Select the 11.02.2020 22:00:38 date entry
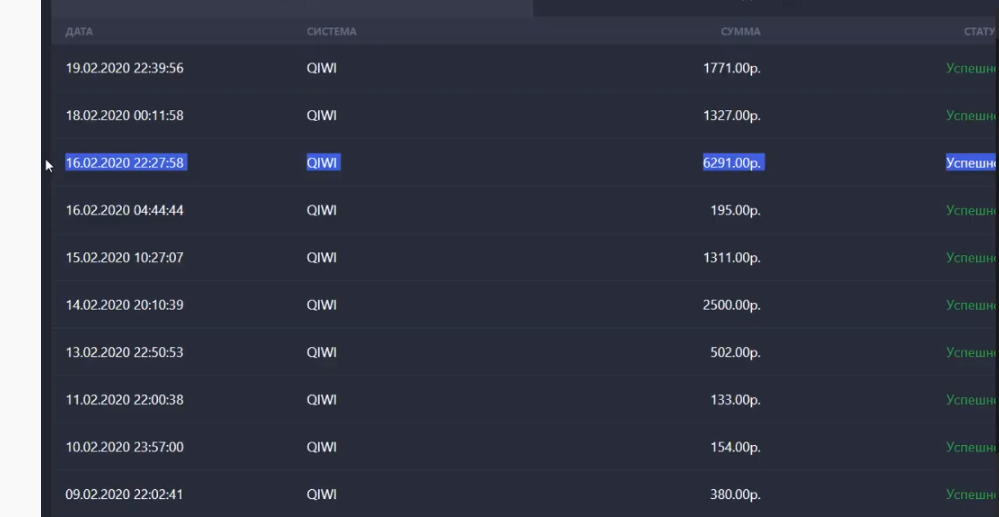The height and width of the screenshot is (517, 999). (x=124, y=400)
